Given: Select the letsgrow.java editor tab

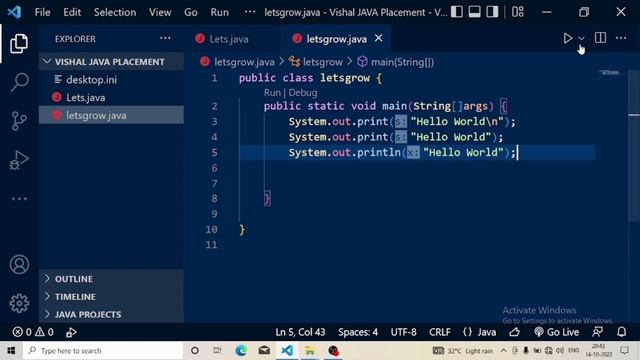Looking at the screenshot, I should click(x=336, y=39).
